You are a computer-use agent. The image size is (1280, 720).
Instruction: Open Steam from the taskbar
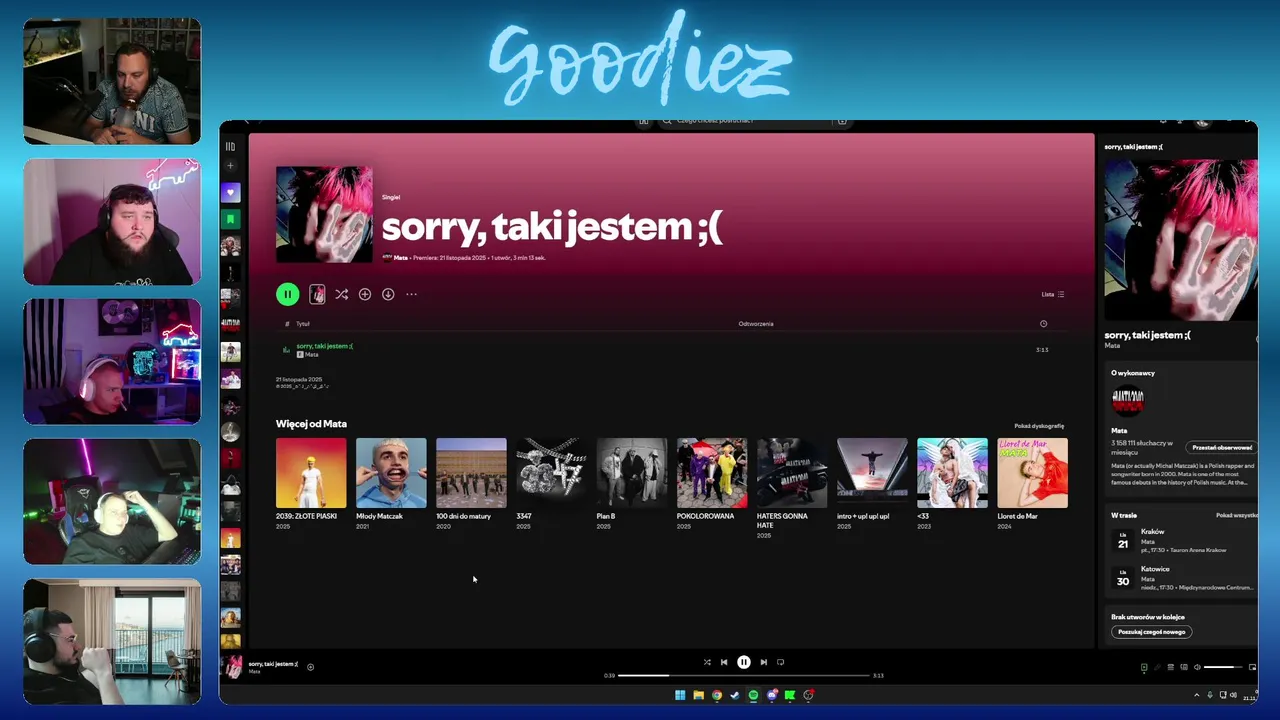click(735, 695)
